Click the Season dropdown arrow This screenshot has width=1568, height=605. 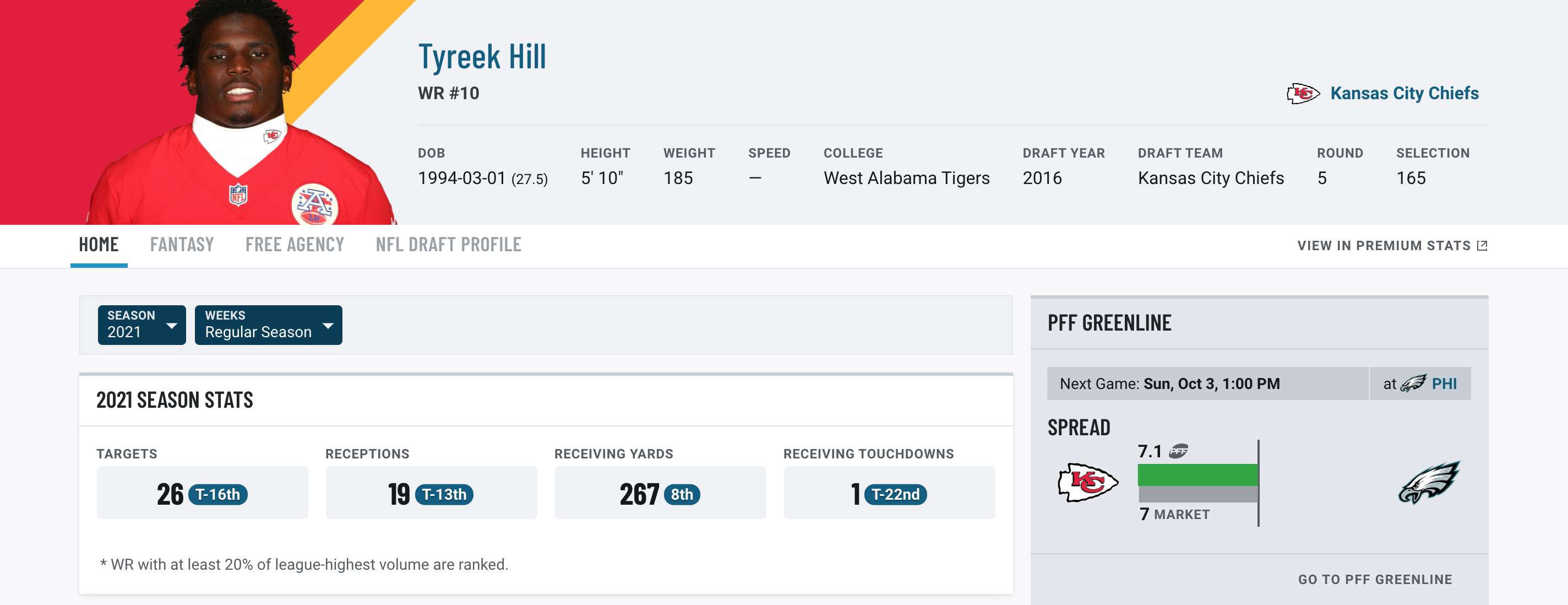click(172, 326)
